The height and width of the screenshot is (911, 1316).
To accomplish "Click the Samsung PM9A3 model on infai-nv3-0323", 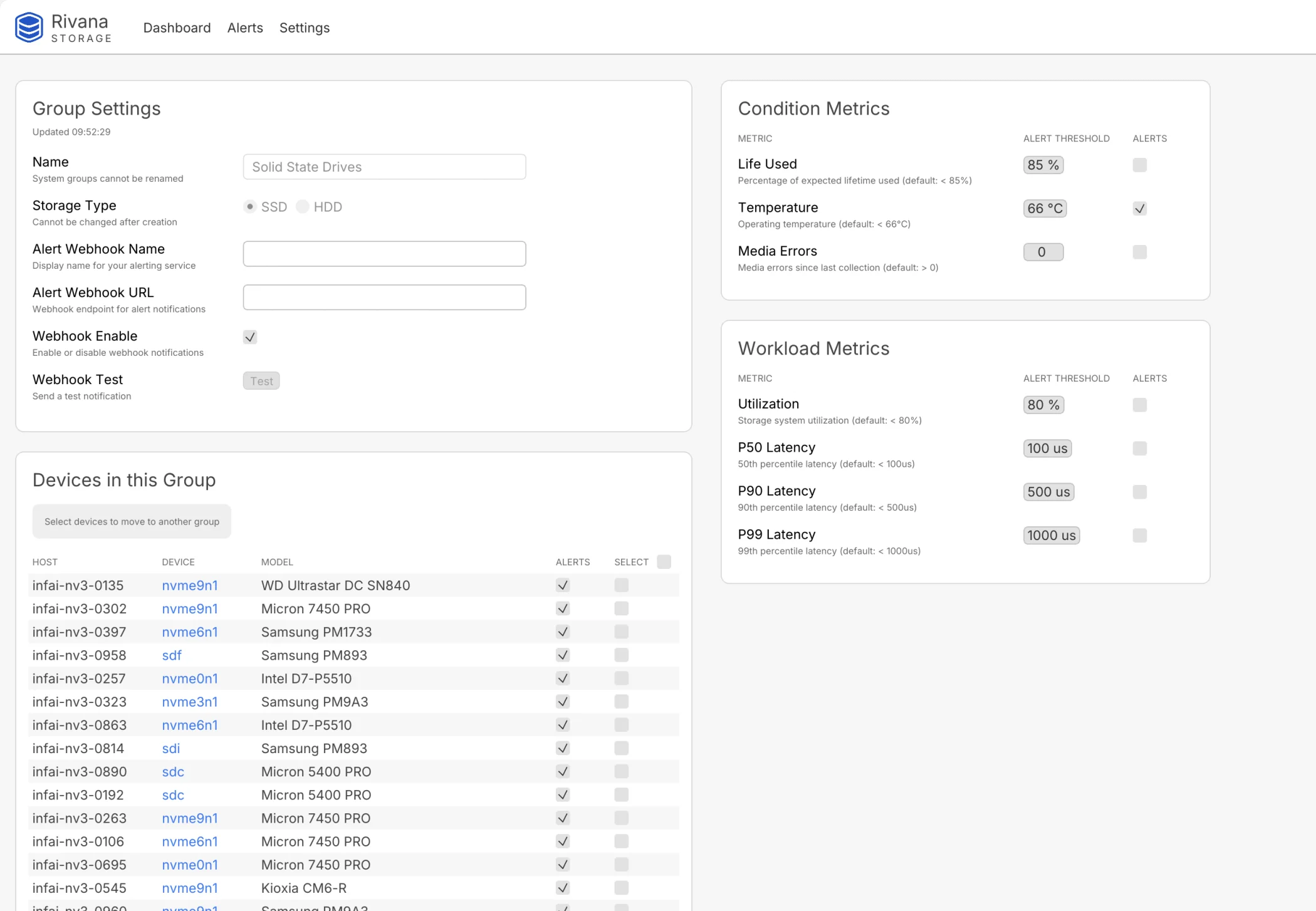I will 315,702.
